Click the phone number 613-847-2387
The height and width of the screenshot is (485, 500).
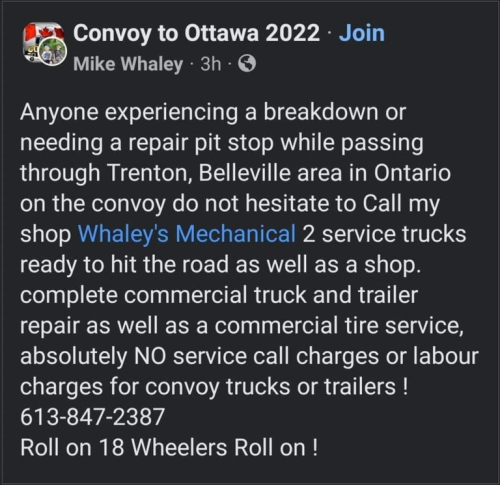[x=92, y=417]
